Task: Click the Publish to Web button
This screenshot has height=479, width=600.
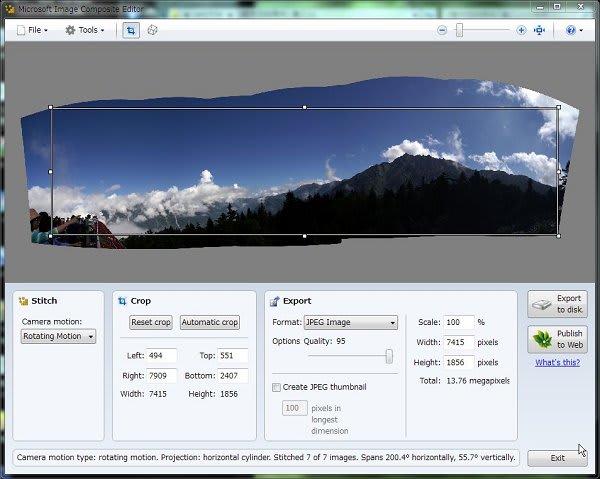Action: click(x=557, y=339)
